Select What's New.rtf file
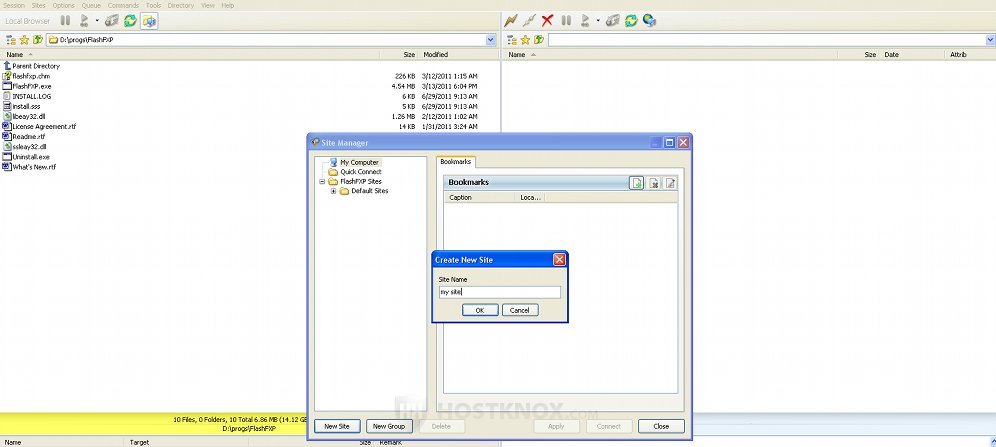996x447 pixels. tap(34, 167)
